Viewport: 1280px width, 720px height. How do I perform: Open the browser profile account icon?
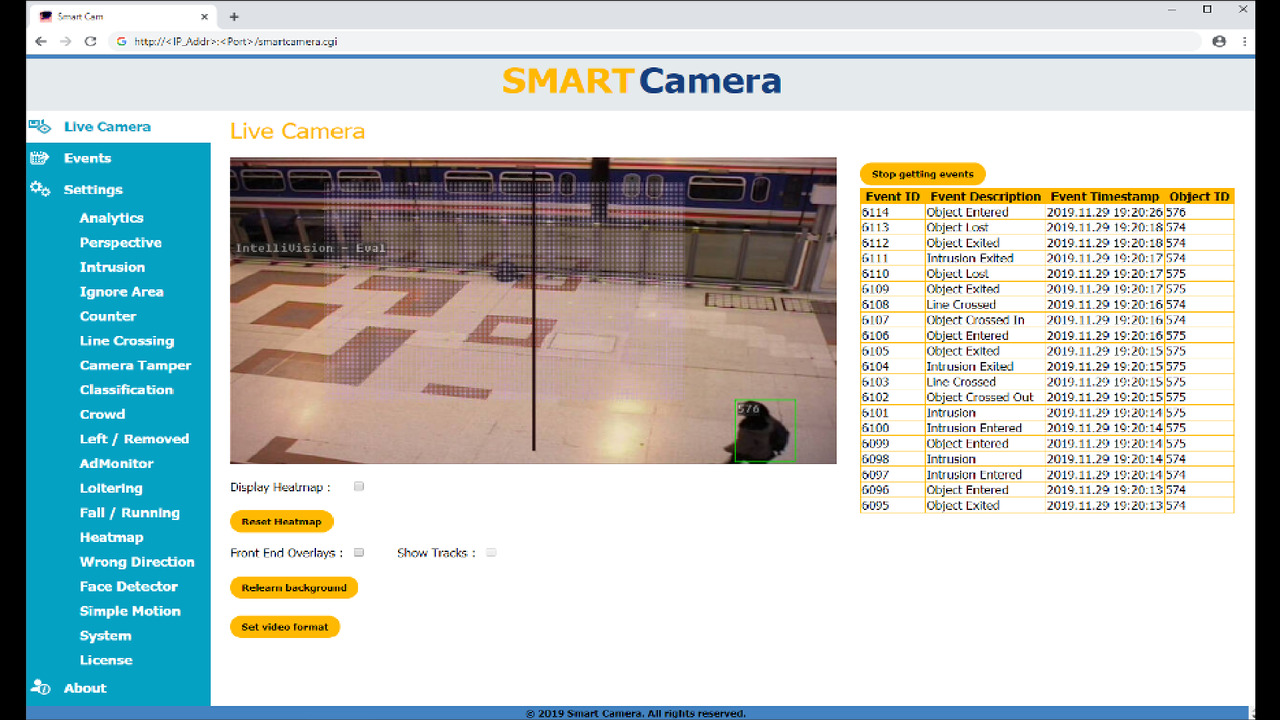click(1219, 42)
